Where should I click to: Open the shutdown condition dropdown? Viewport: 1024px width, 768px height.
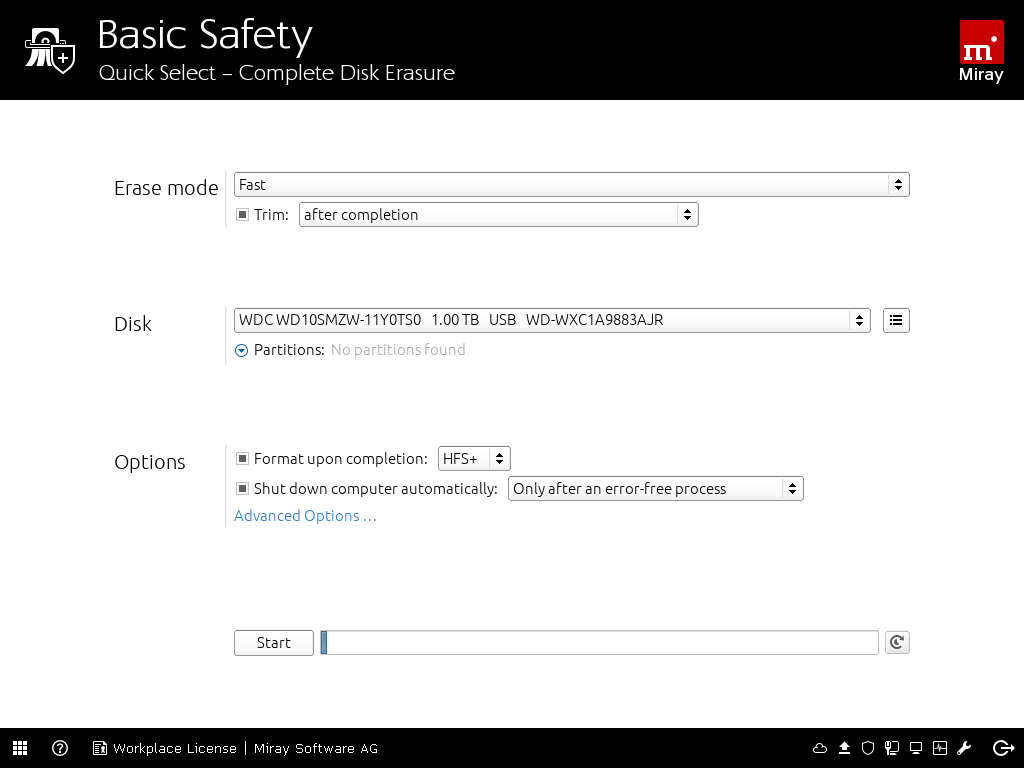656,488
